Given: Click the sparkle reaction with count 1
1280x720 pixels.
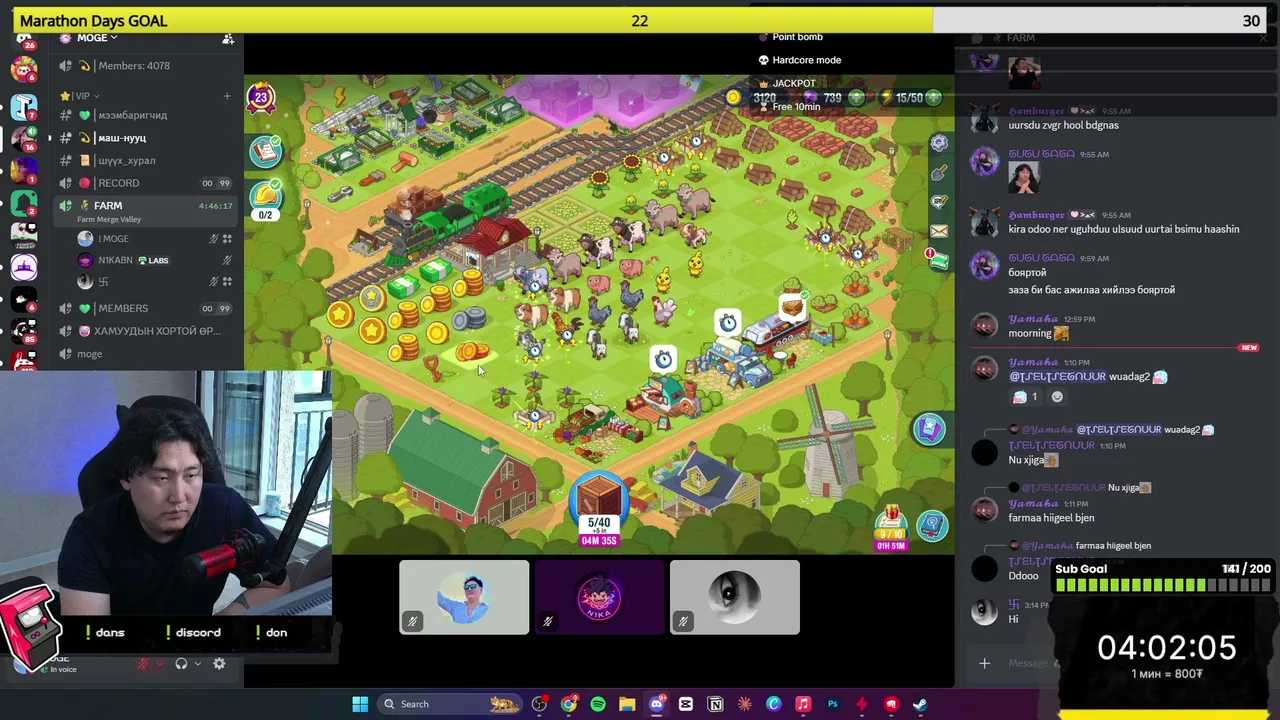Looking at the screenshot, I should point(1027,397).
